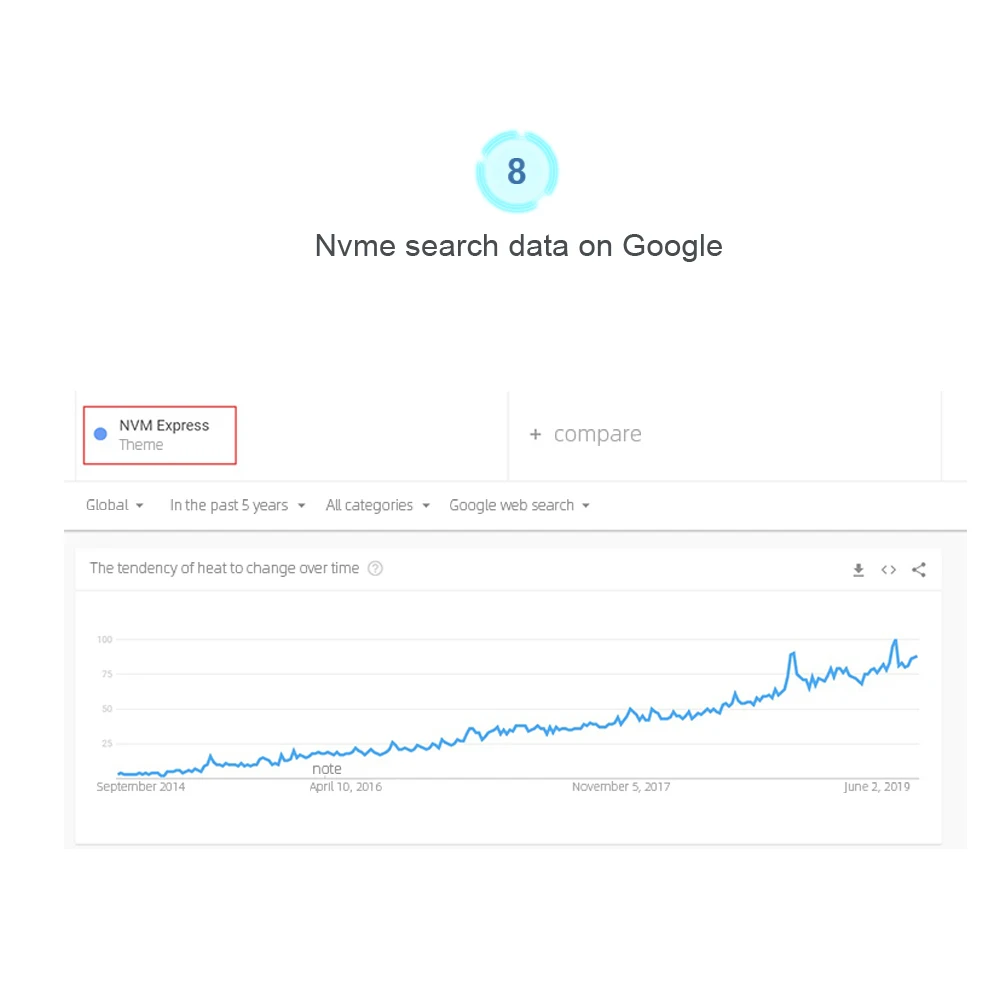Click the numbered 8 circle badge
Viewport: 1001px width, 1001px height.
click(516, 171)
